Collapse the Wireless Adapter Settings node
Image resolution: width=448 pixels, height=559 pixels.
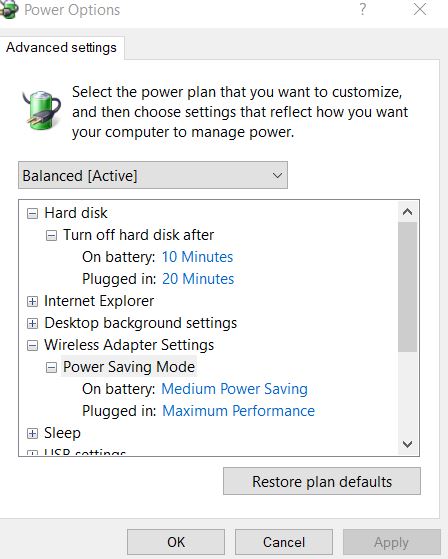click(x=32, y=345)
